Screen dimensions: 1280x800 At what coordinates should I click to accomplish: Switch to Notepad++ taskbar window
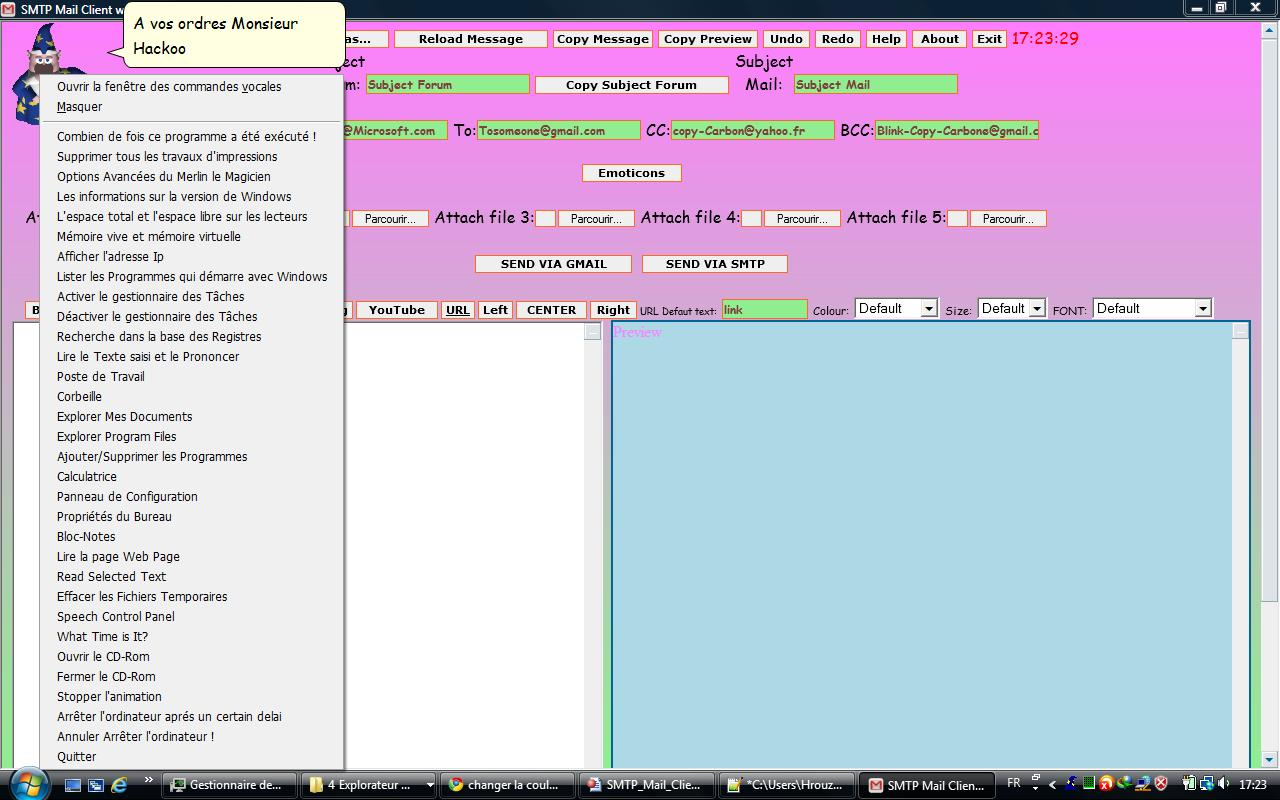[x=788, y=785]
